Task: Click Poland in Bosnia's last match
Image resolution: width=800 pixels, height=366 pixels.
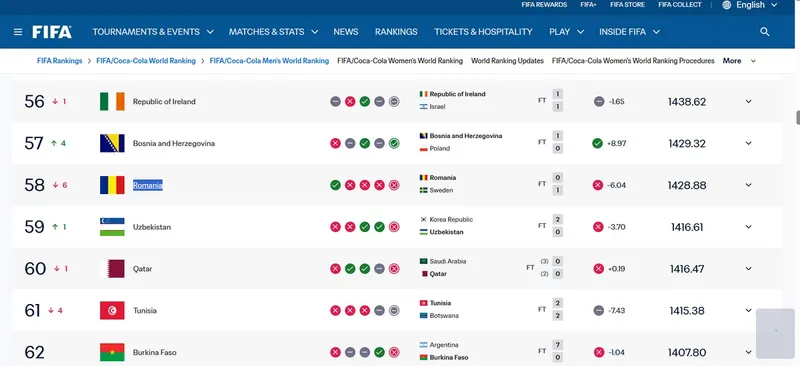Action: (440, 149)
